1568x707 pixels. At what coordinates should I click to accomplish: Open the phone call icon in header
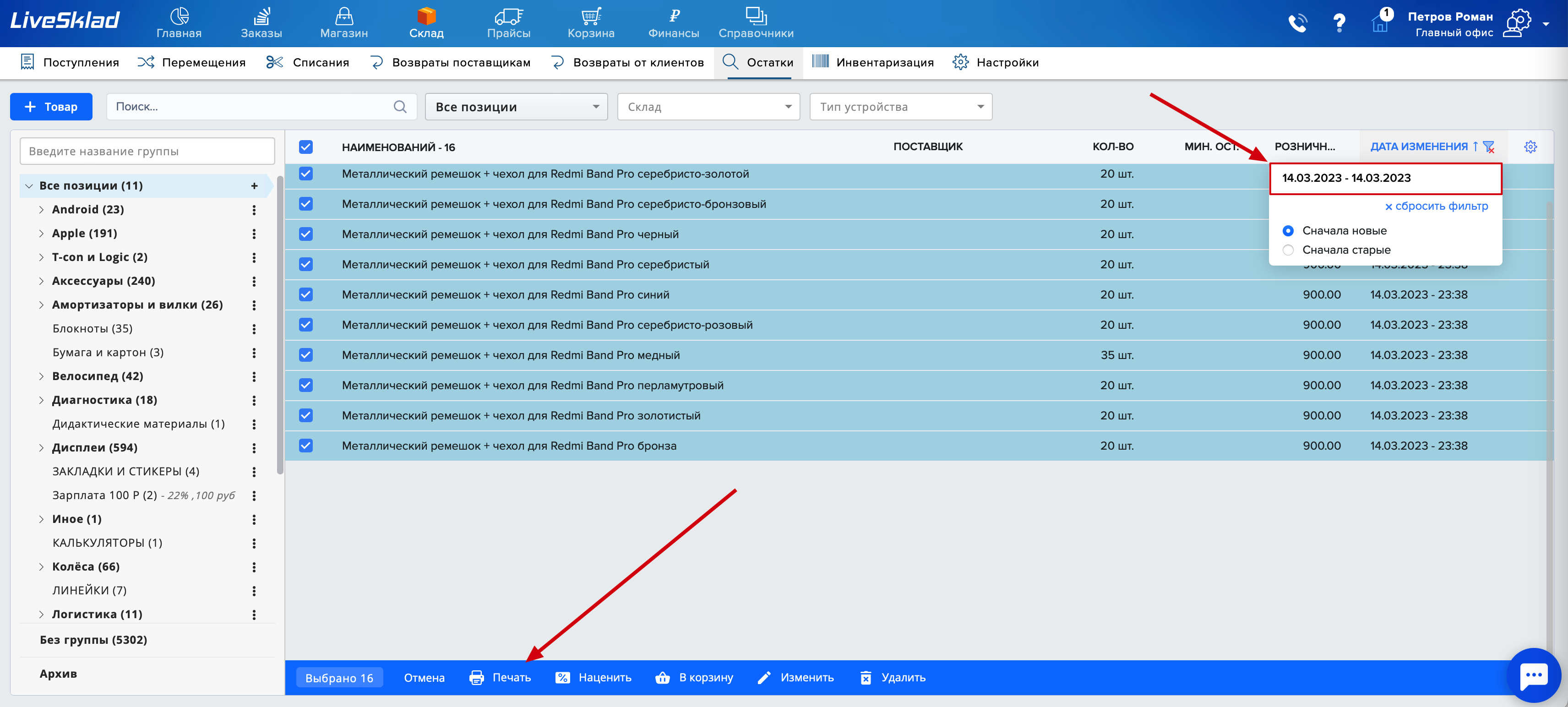[1298, 23]
